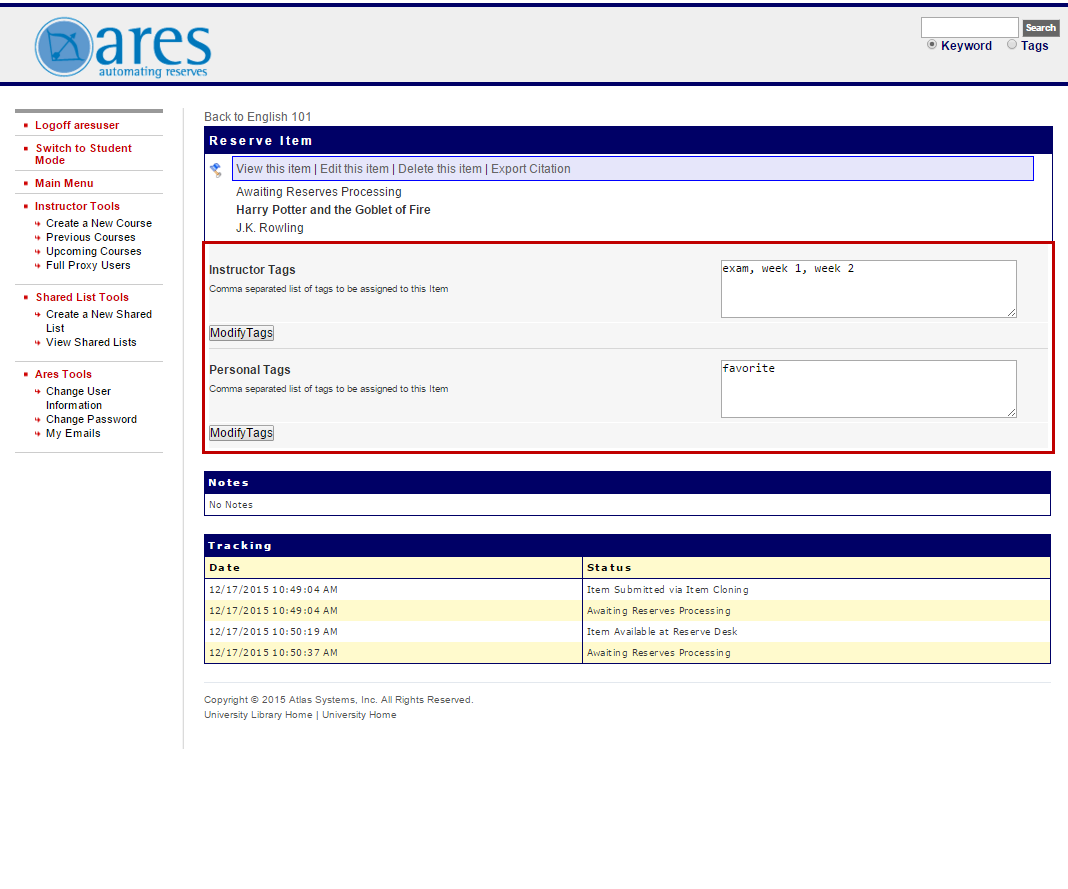Open Export Citation
Image resolution: width=1068 pixels, height=889 pixels.
point(530,168)
